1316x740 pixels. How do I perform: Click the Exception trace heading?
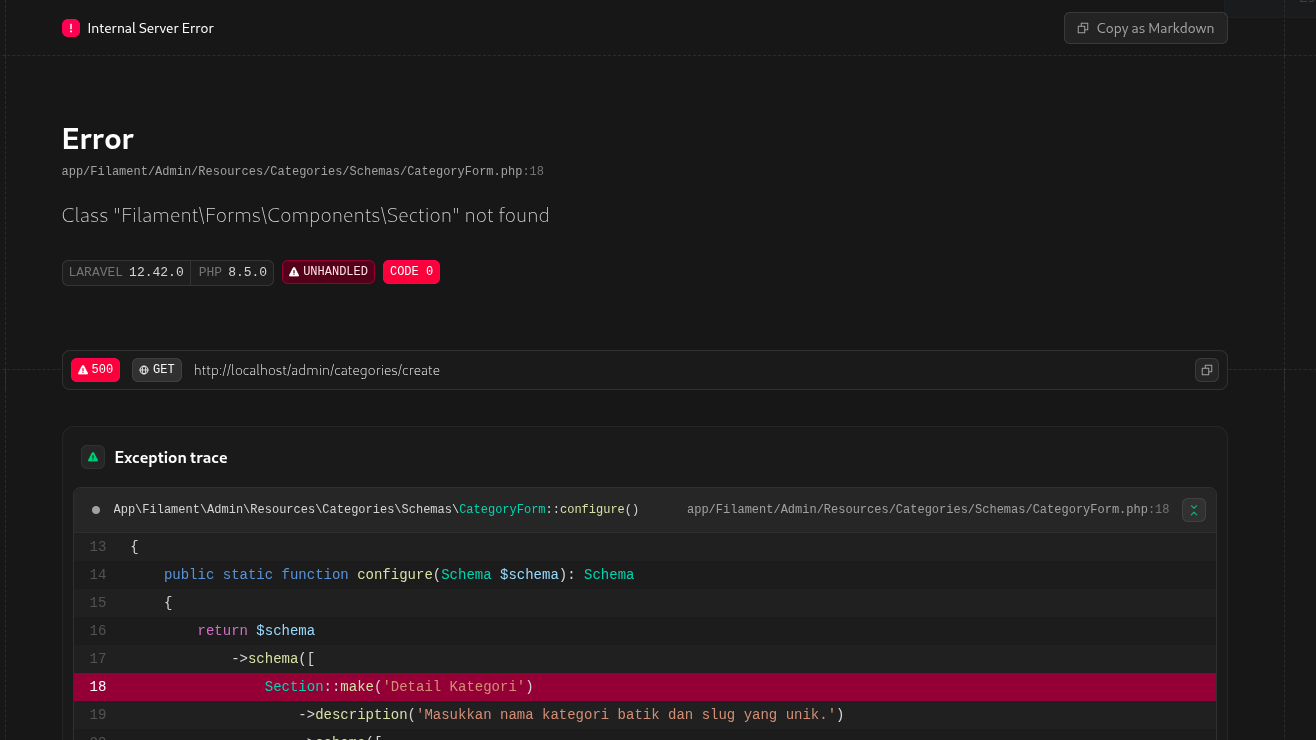point(171,457)
